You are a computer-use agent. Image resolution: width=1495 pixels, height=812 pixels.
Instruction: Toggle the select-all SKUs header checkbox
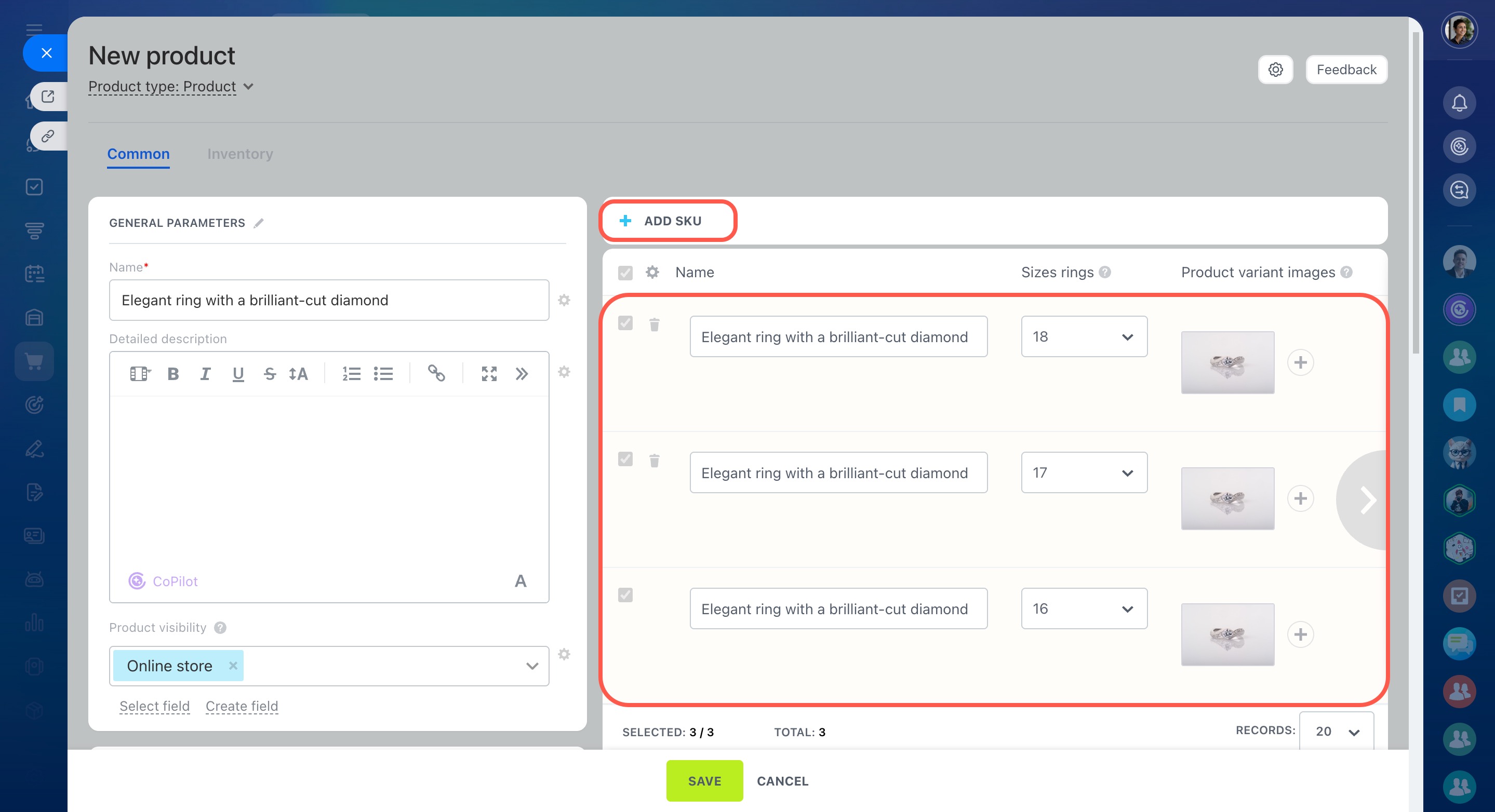625,273
